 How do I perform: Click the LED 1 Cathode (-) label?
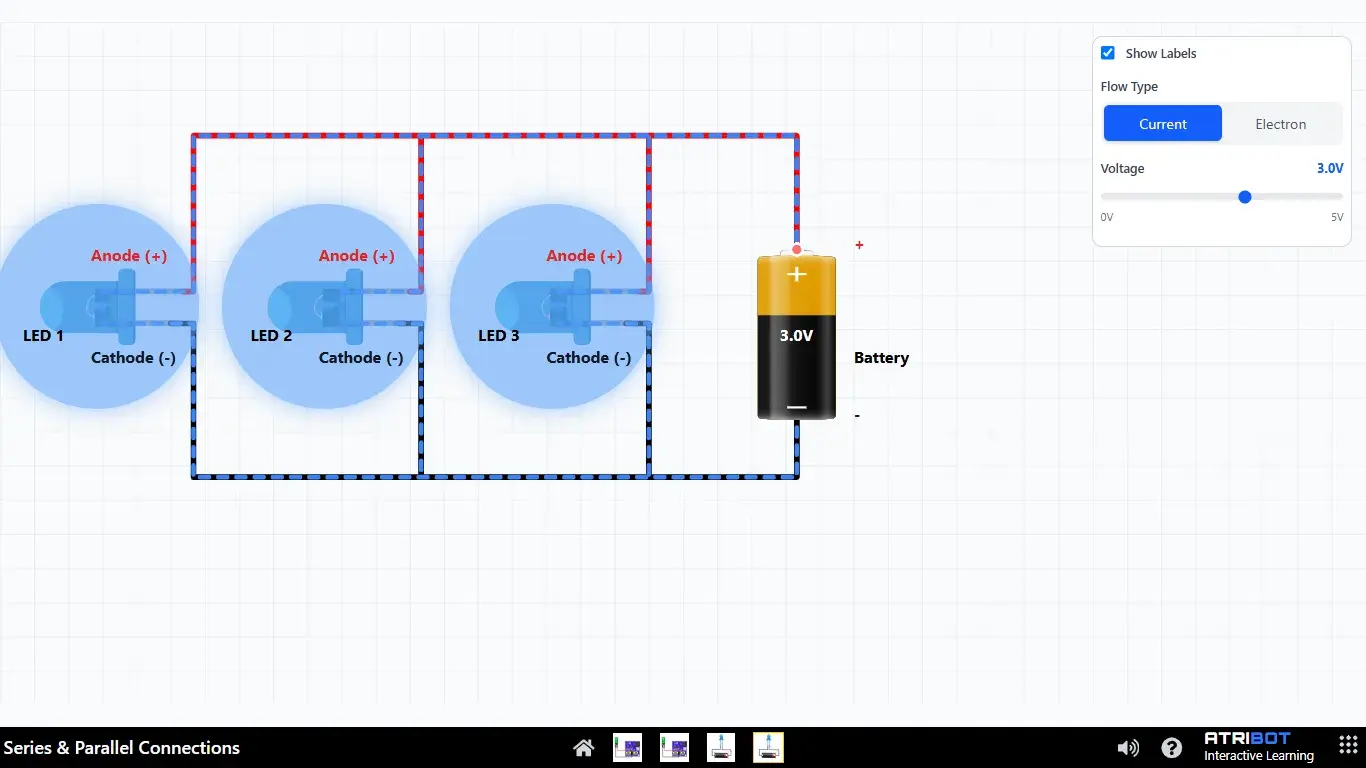pos(133,358)
